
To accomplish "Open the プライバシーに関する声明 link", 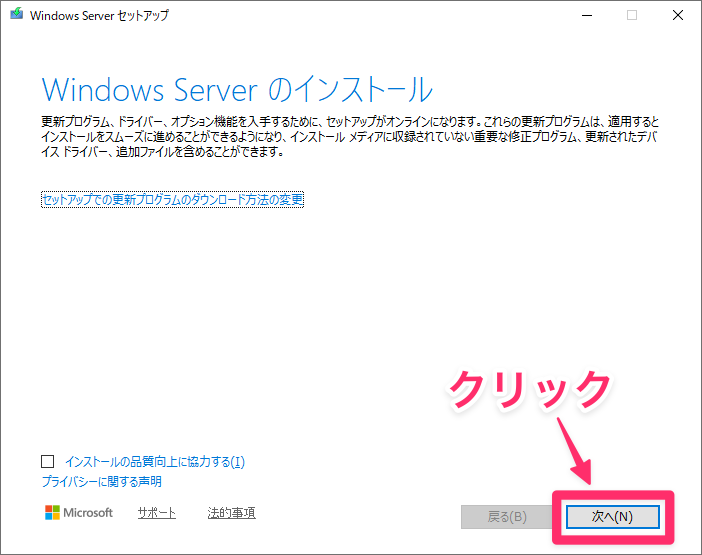I will tap(101, 482).
